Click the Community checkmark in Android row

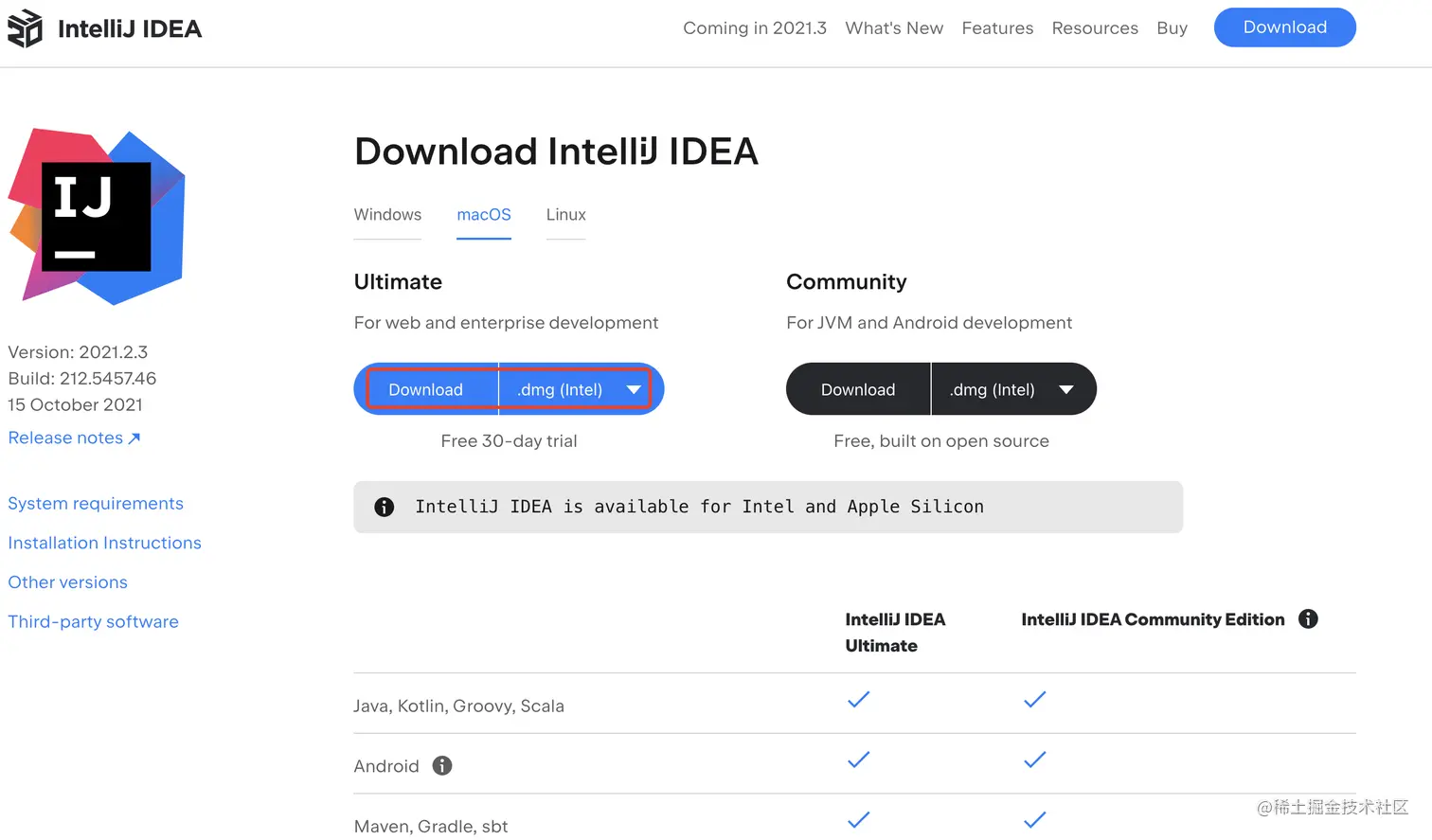pyautogui.click(x=1034, y=760)
